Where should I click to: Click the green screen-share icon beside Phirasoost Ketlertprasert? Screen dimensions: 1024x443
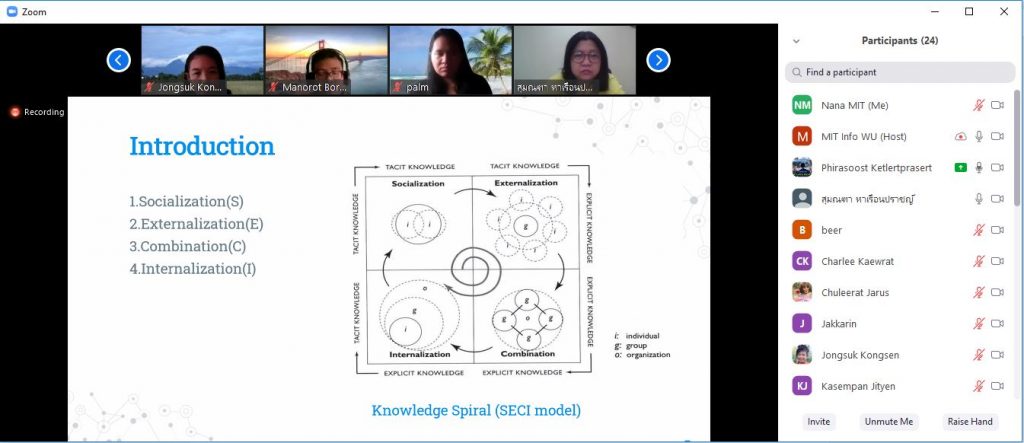[961, 167]
